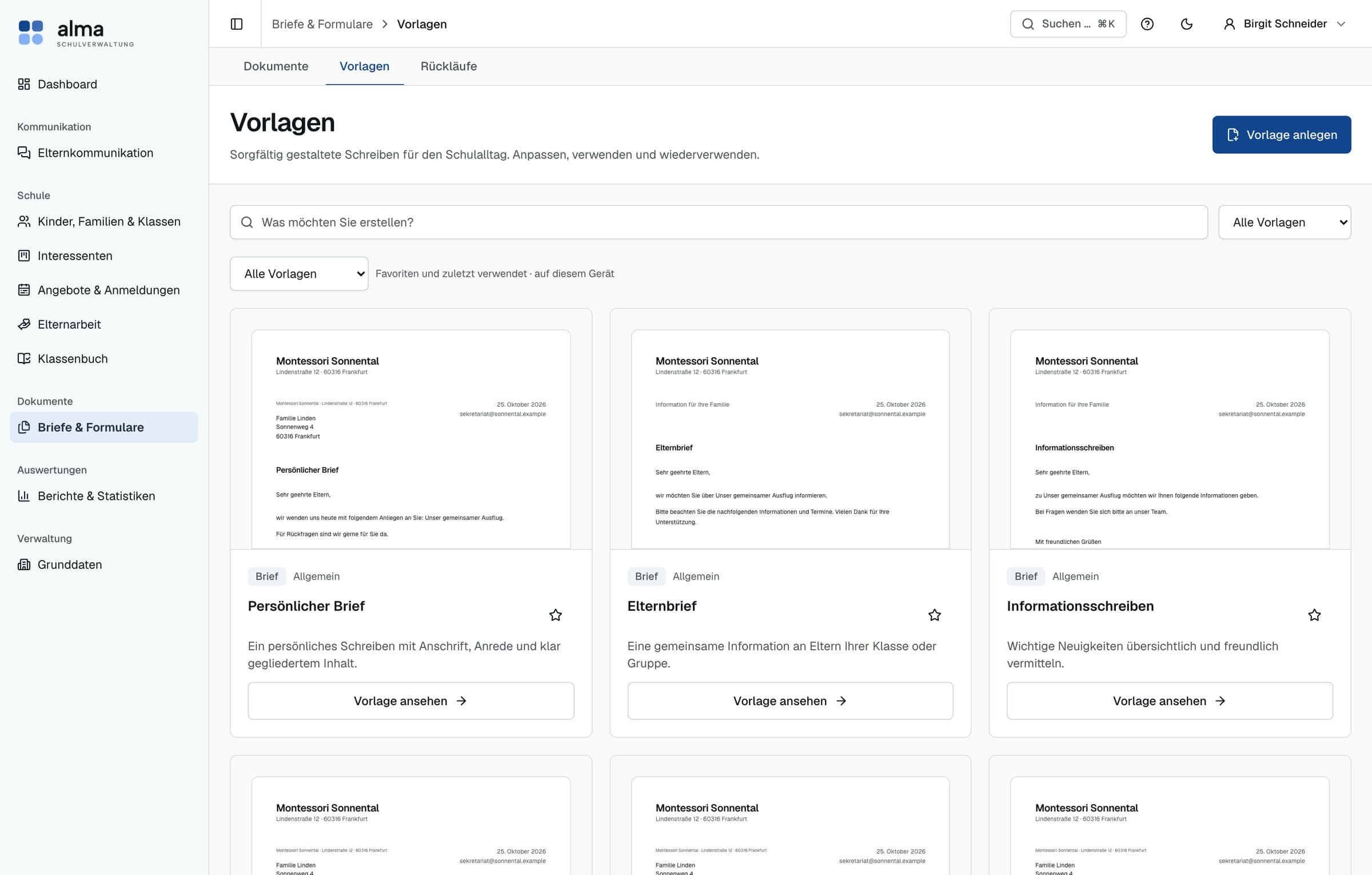Open the Birgit Schneider user menu
1372x875 pixels.
[1285, 24]
